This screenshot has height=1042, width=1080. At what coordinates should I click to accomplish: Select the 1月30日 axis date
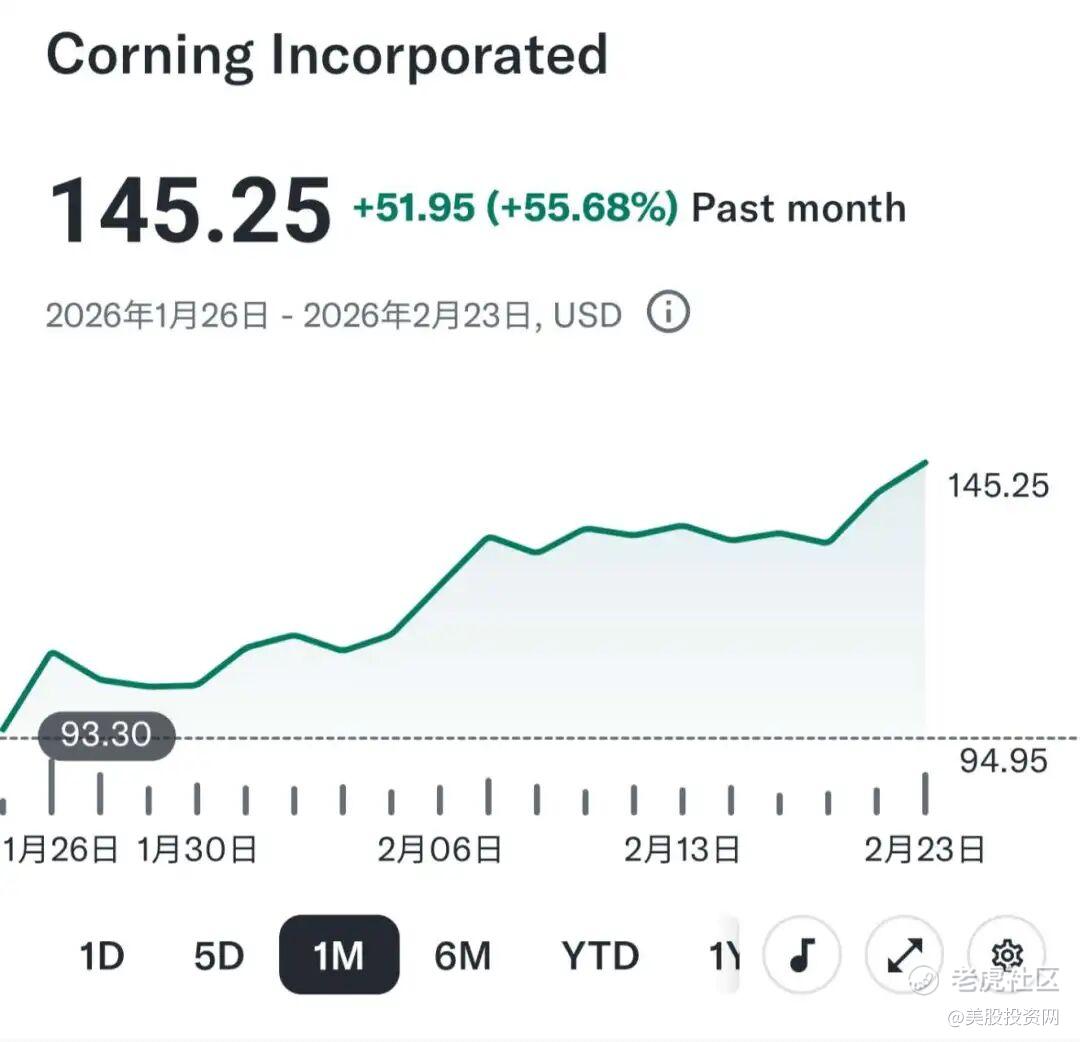(197, 850)
